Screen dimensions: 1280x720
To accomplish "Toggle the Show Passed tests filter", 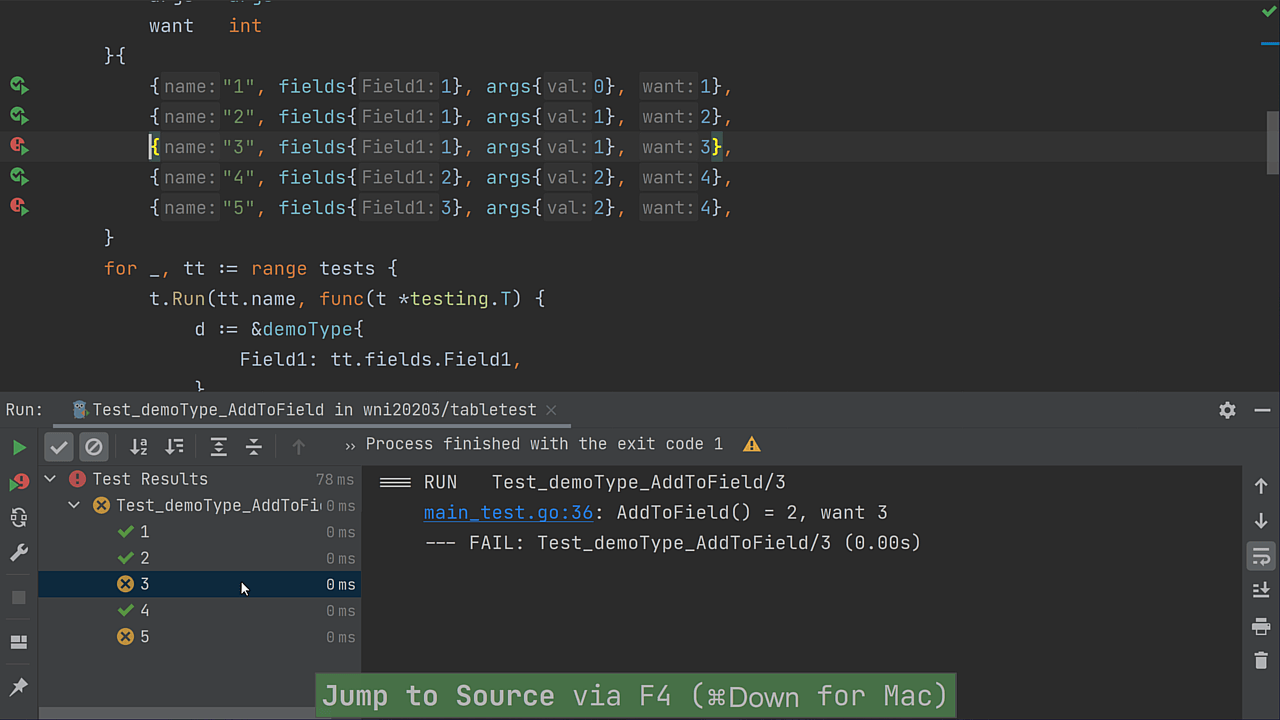I will coord(57,446).
